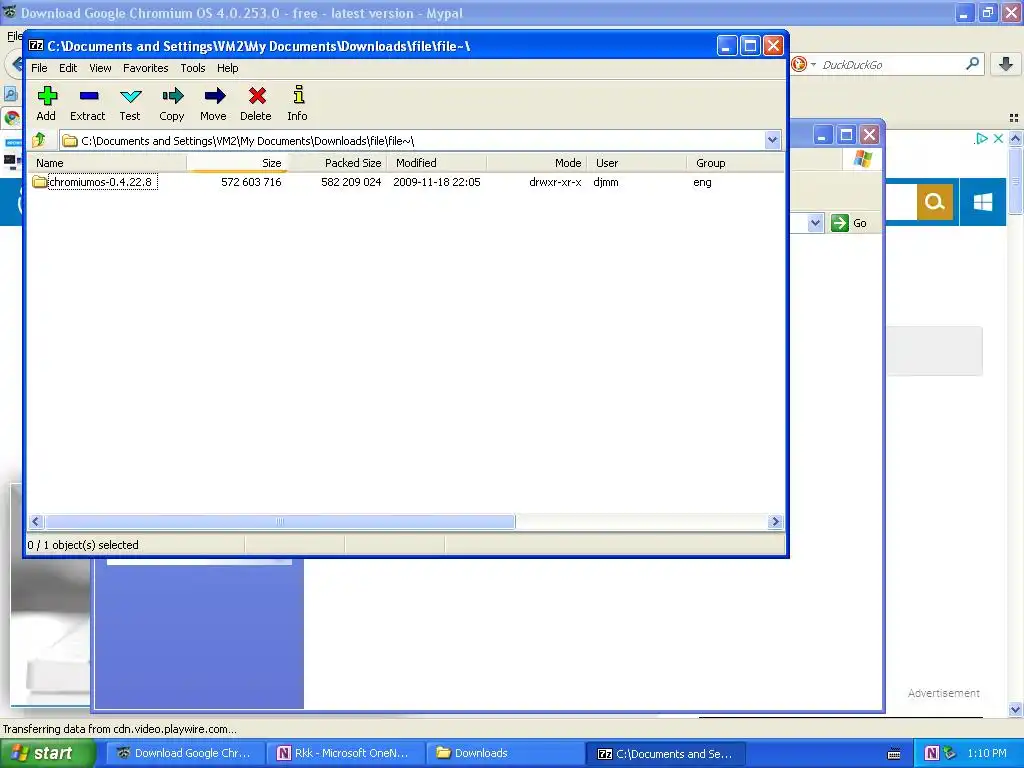The image size is (1024, 768).
Task: Open the Mypal browser grid menu icon
Action: click(x=1014, y=118)
